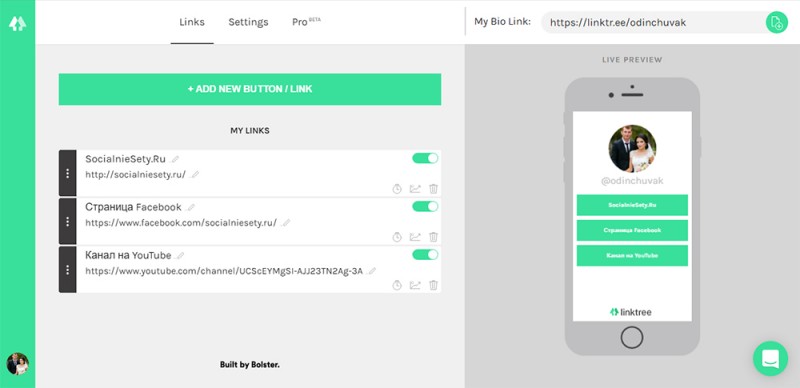Click the http://socialniesety.ru/ URL text
Screen dimensions: 800x388
click(x=135, y=175)
